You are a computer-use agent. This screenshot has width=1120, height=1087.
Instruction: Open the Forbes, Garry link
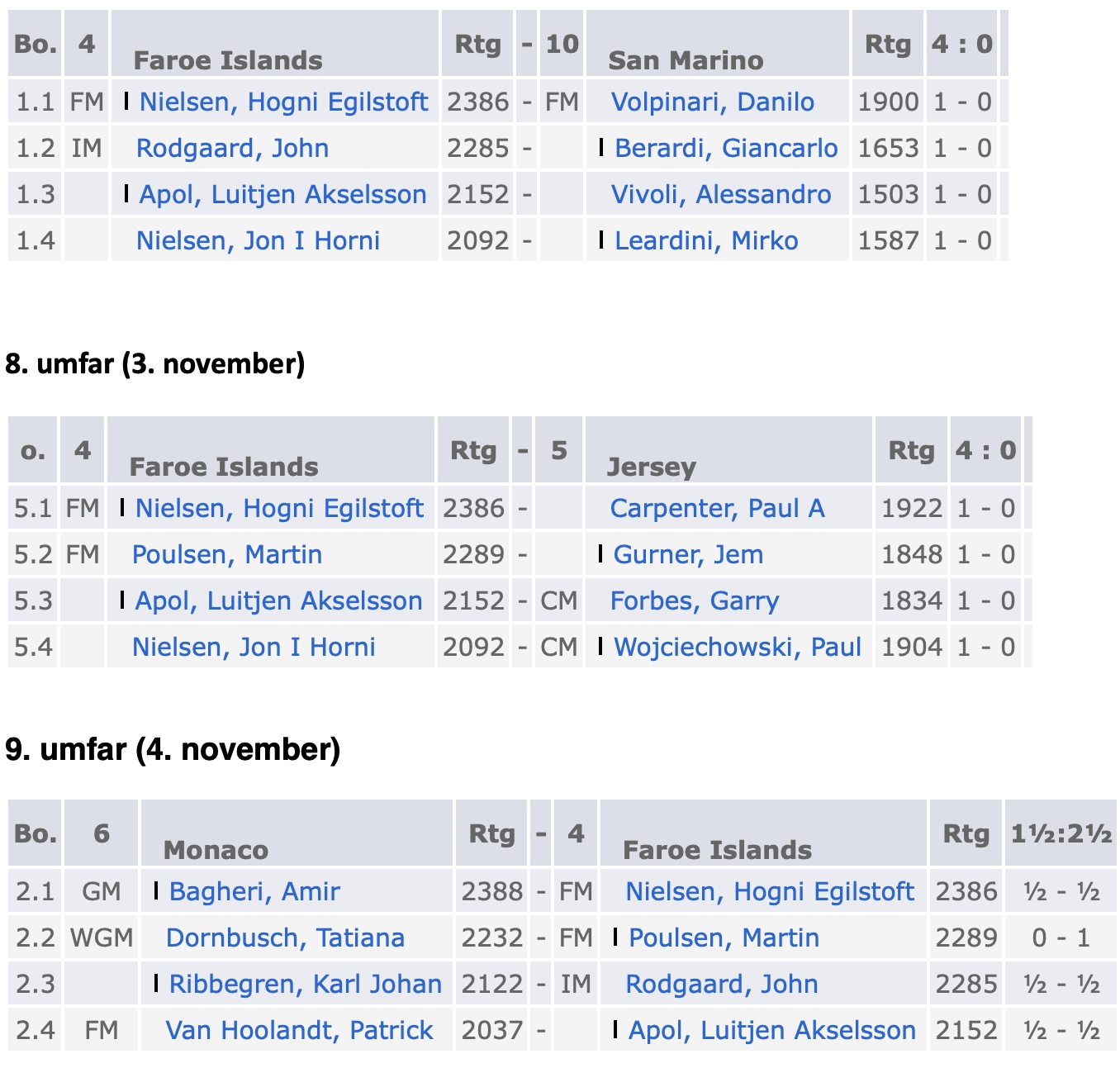click(x=694, y=600)
